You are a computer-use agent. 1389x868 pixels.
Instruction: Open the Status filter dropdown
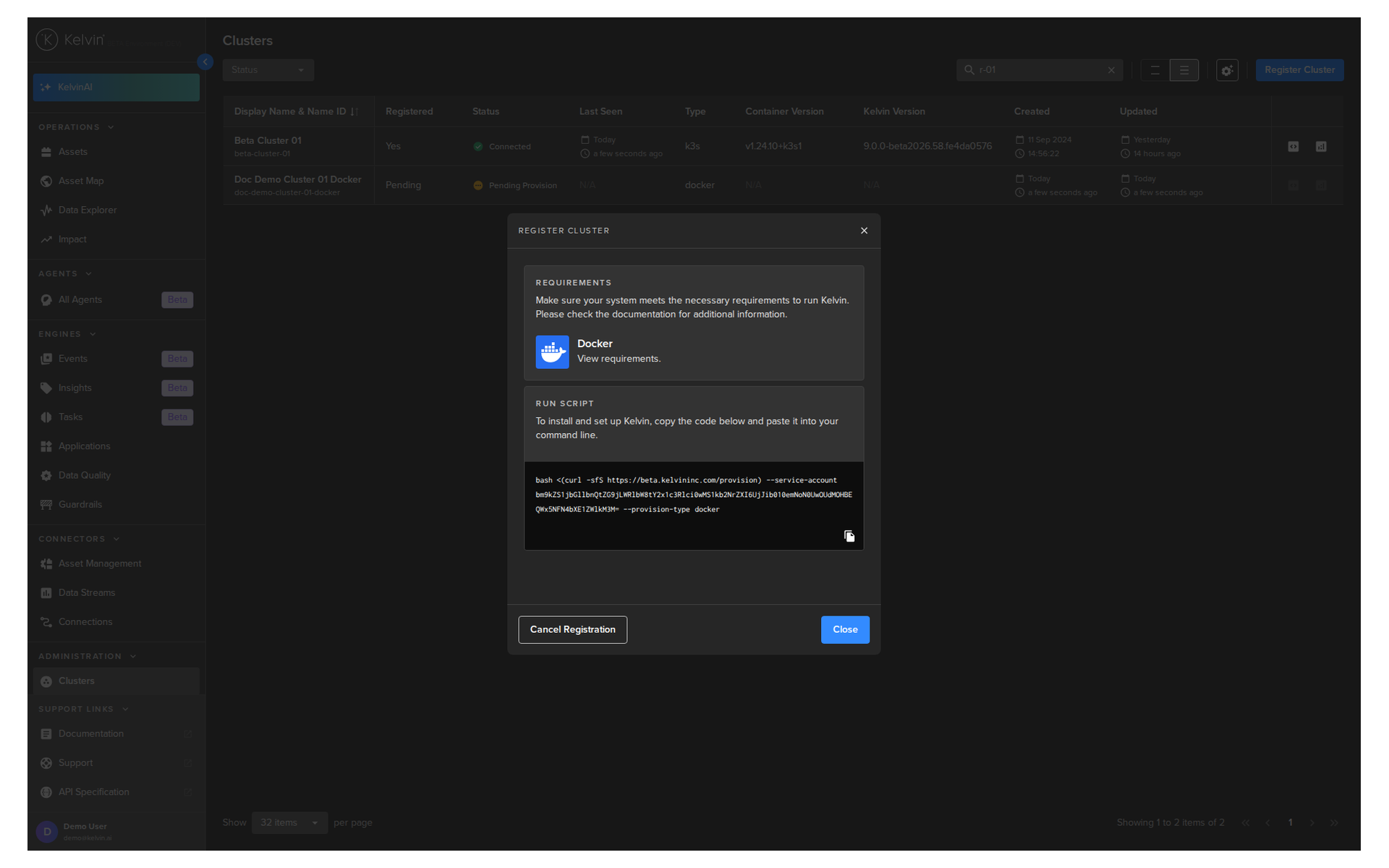(268, 70)
